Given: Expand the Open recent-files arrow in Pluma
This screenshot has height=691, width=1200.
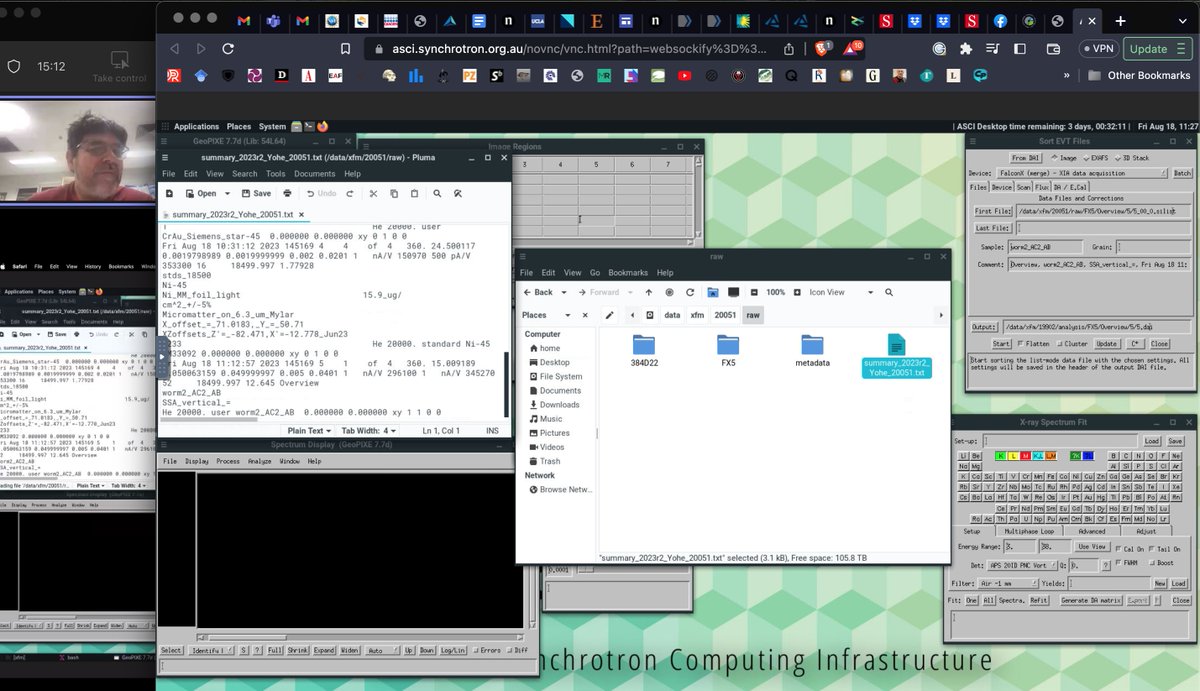Looking at the screenshot, I should pos(226,193).
